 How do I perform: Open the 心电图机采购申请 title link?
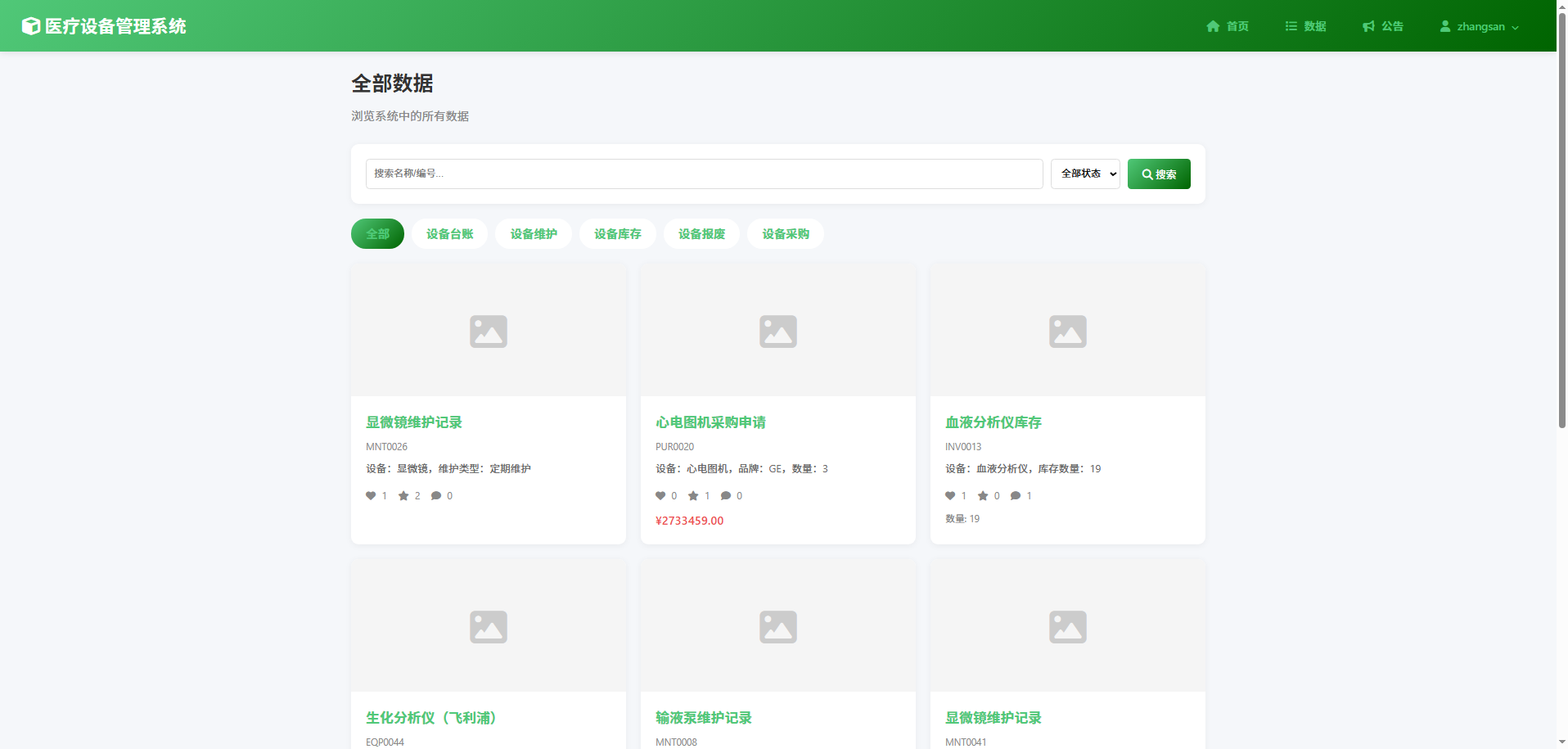[x=710, y=422]
